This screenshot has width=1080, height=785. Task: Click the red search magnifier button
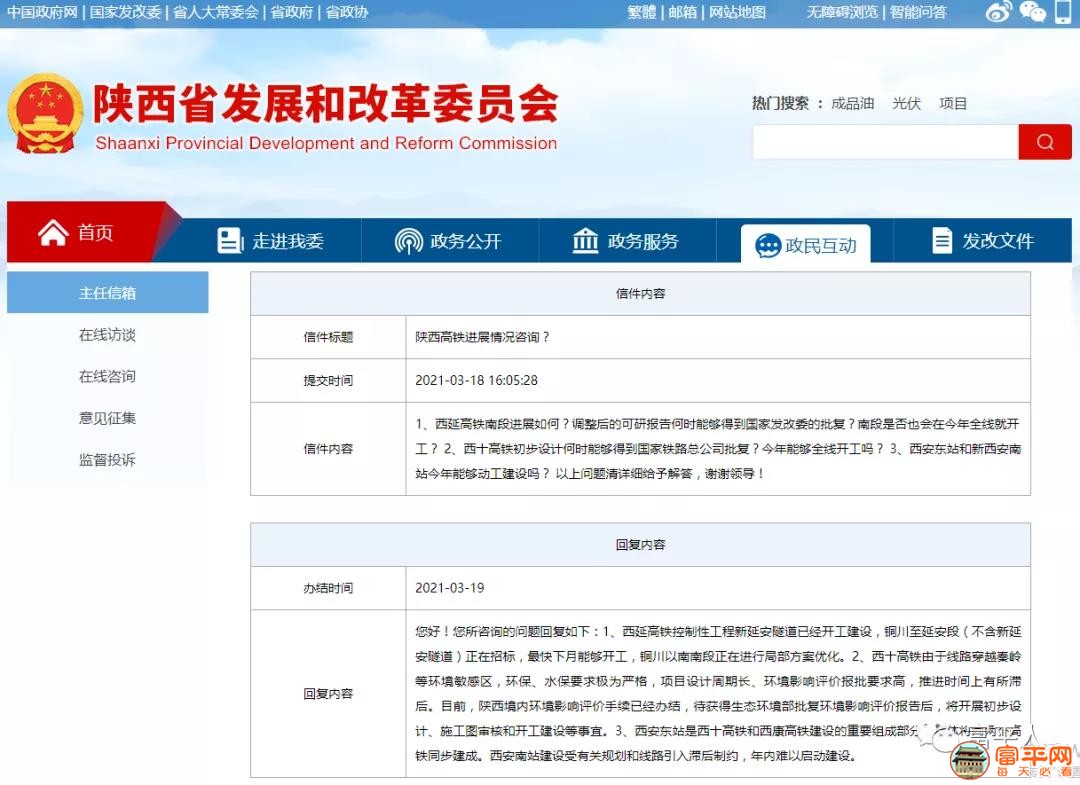coord(1045,142)
